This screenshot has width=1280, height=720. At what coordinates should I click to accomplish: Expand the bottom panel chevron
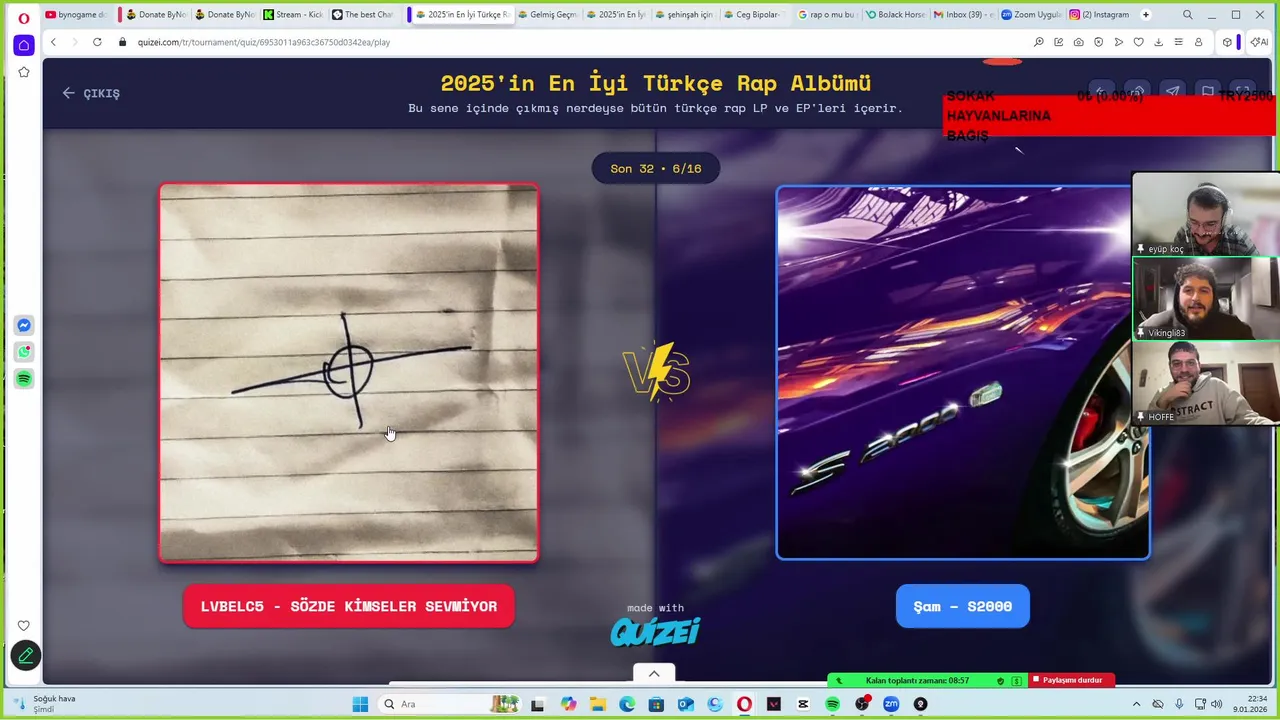pos(654,674)
